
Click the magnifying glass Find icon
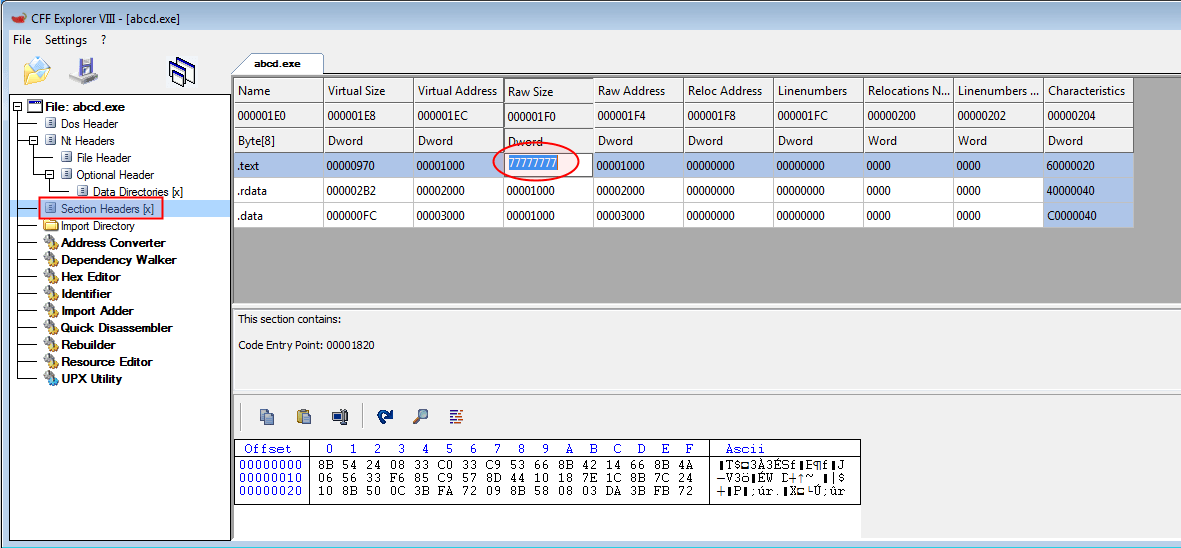tap(421, 416)
